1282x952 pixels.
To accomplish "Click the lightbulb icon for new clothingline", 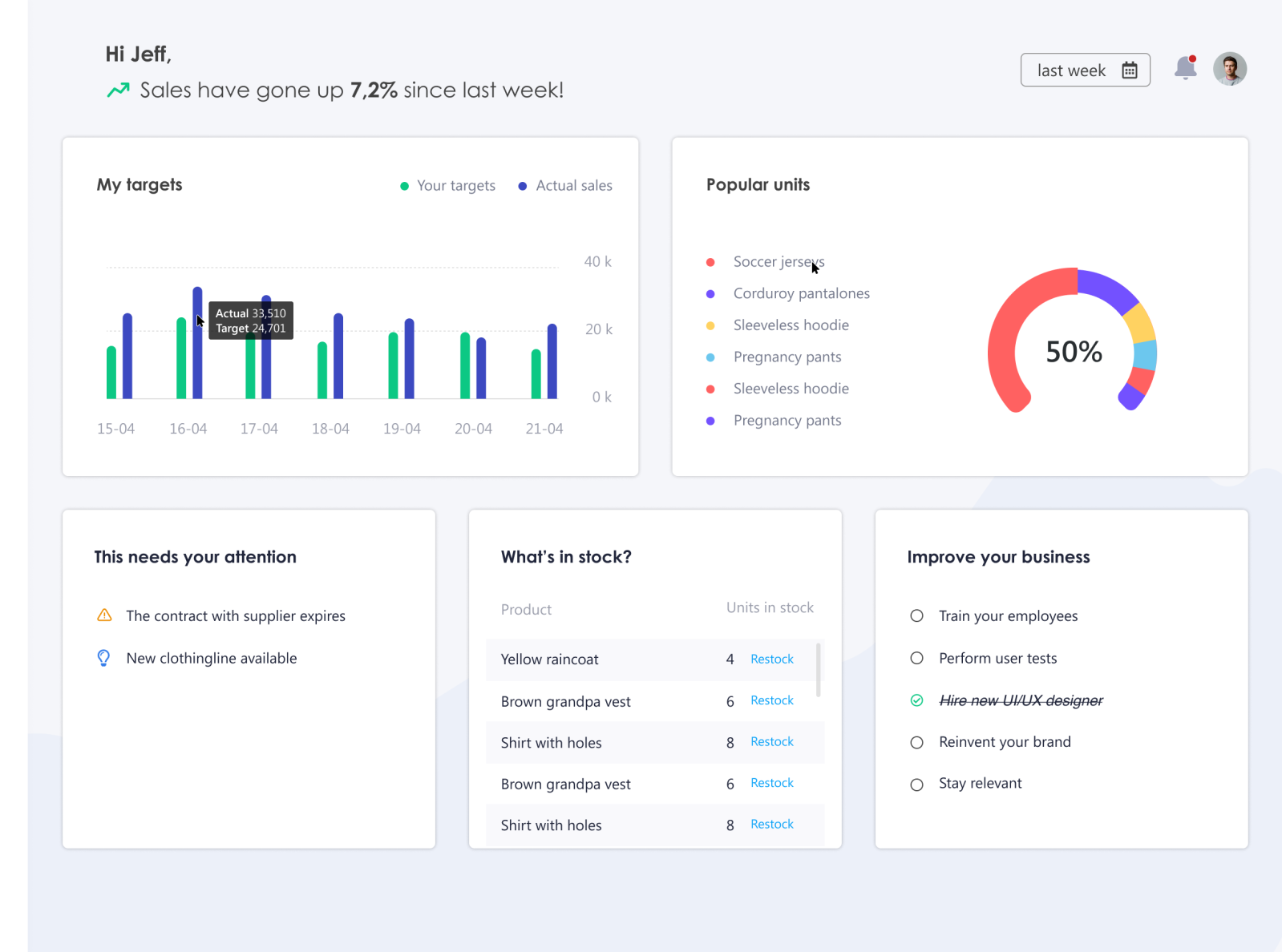I will (104, 658).
